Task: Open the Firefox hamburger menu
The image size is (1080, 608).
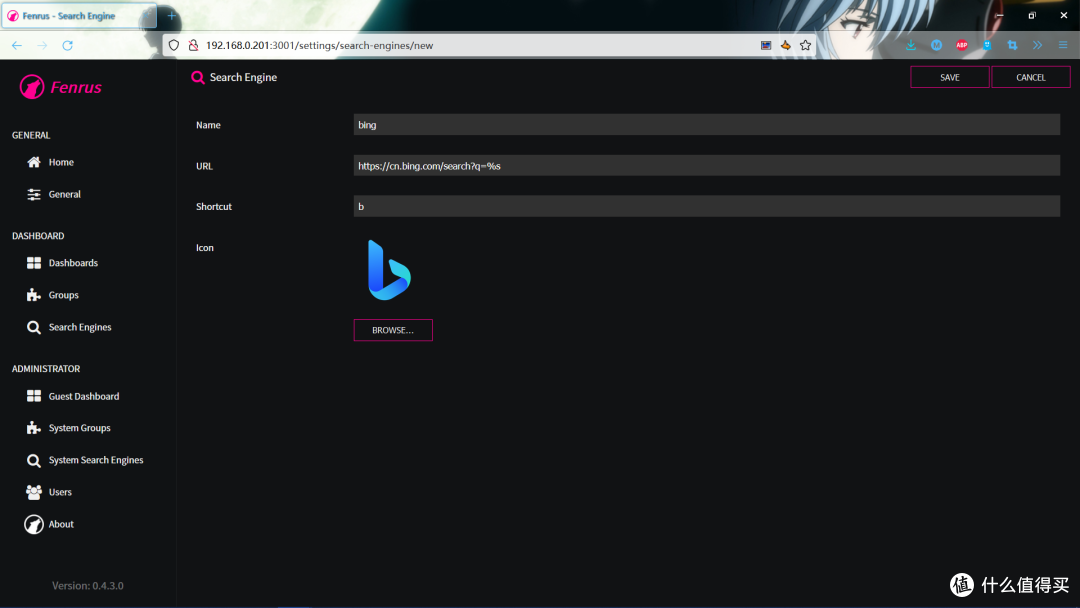Action: [x=1061, y=45]
